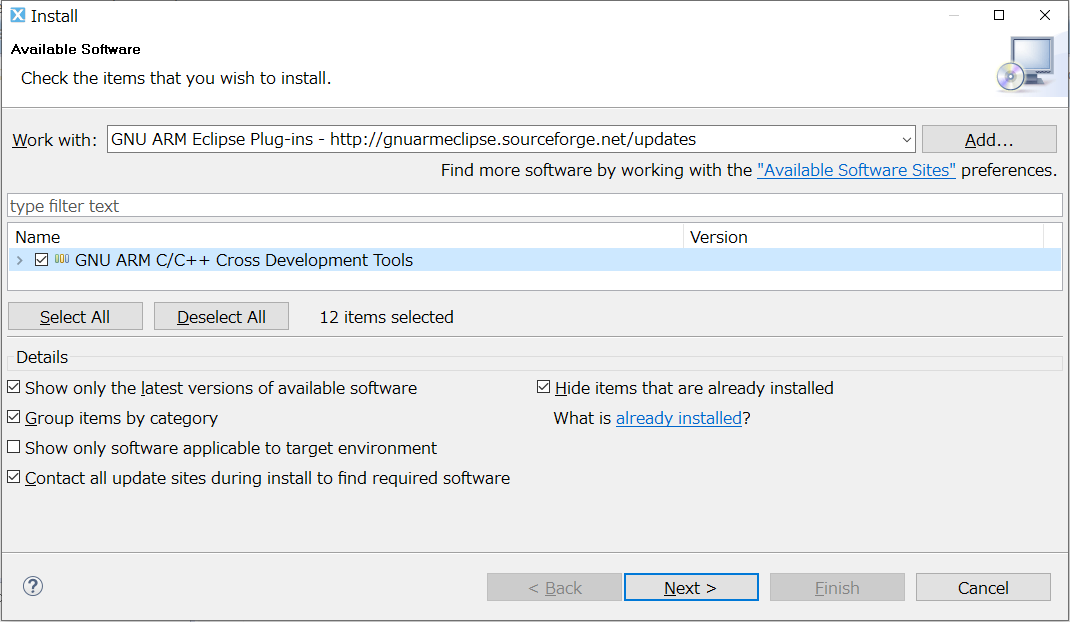Focus the type filter text field

pos(534,206)
